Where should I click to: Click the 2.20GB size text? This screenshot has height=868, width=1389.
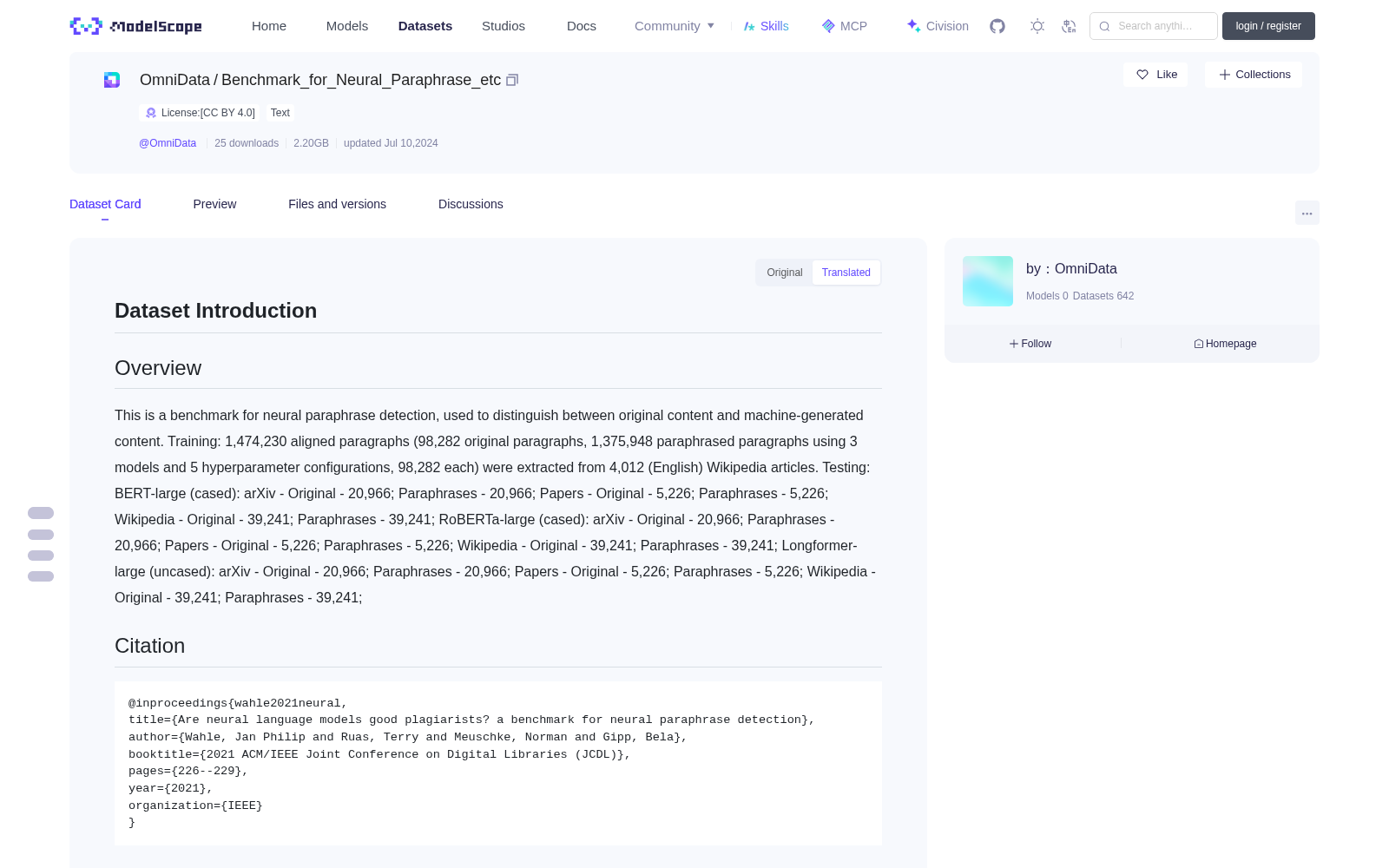pos(311,143)
